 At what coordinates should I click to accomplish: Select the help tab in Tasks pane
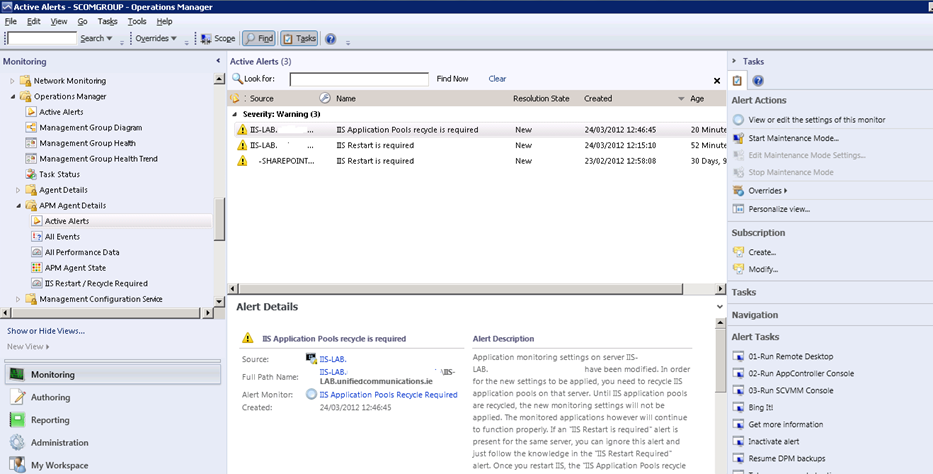757,81
